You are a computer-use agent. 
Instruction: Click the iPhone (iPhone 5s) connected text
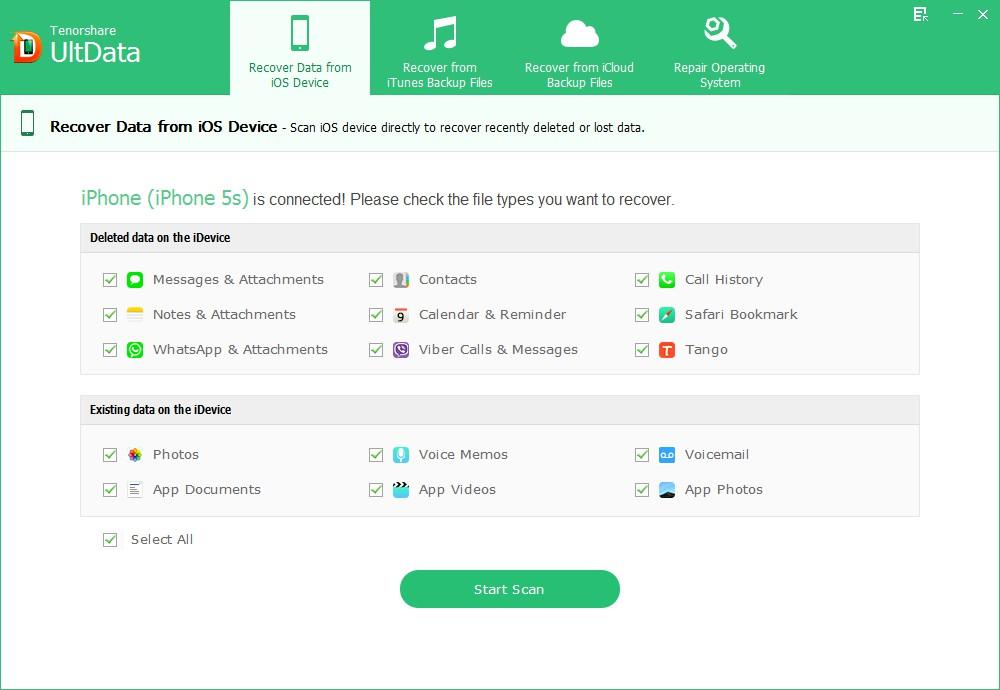click(165, 198)
